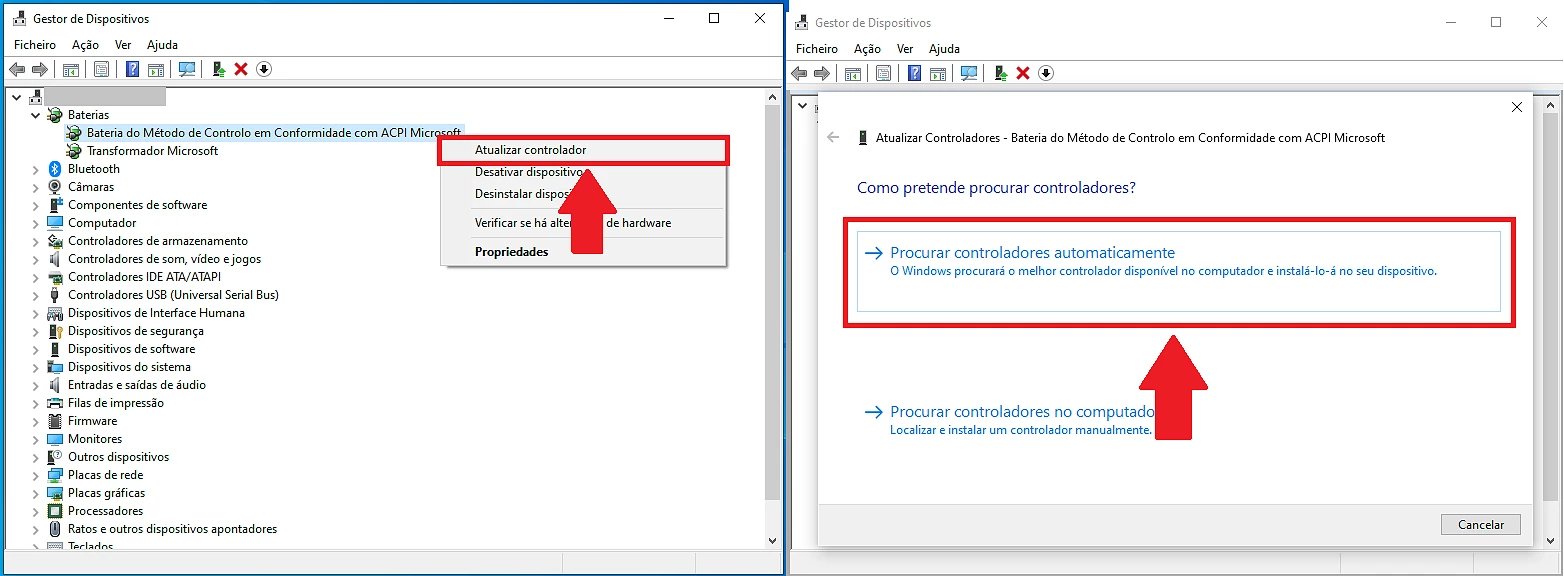Open the Properties toolbar icon in the left window
Image resolution: width=1564 pixels, height=576 pixels.
(101, 69)
